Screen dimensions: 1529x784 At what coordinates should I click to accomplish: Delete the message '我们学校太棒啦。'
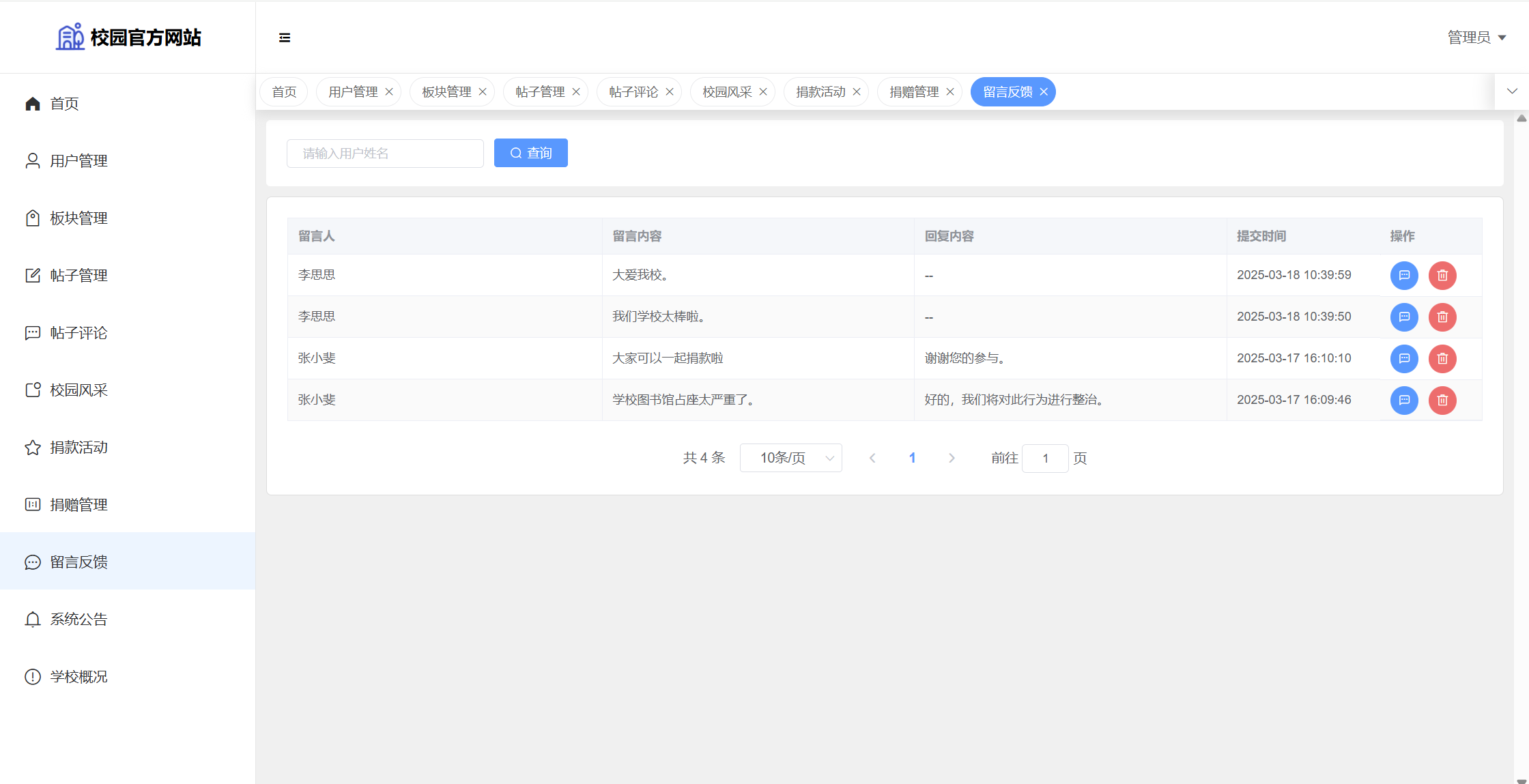1442,317
